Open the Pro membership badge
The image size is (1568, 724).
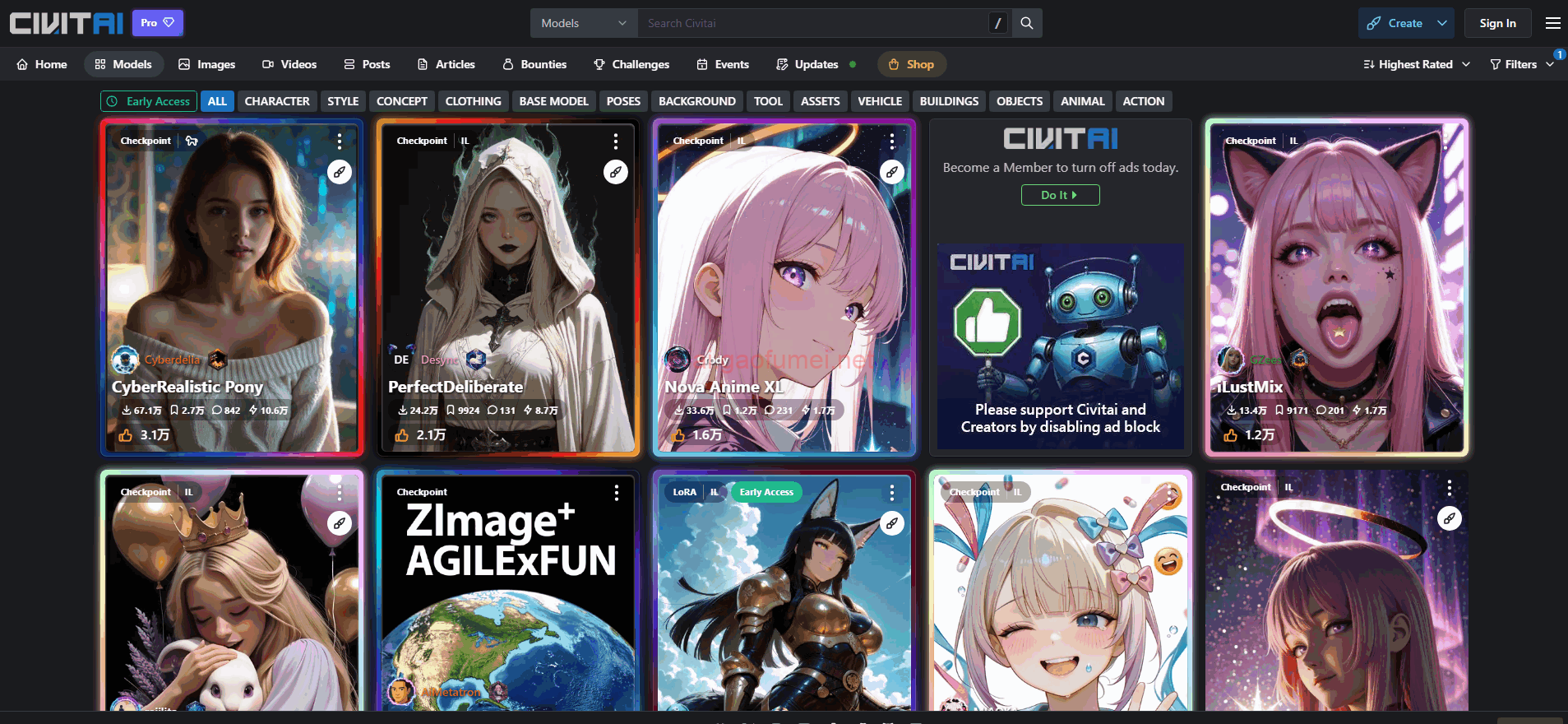point(157,23)
